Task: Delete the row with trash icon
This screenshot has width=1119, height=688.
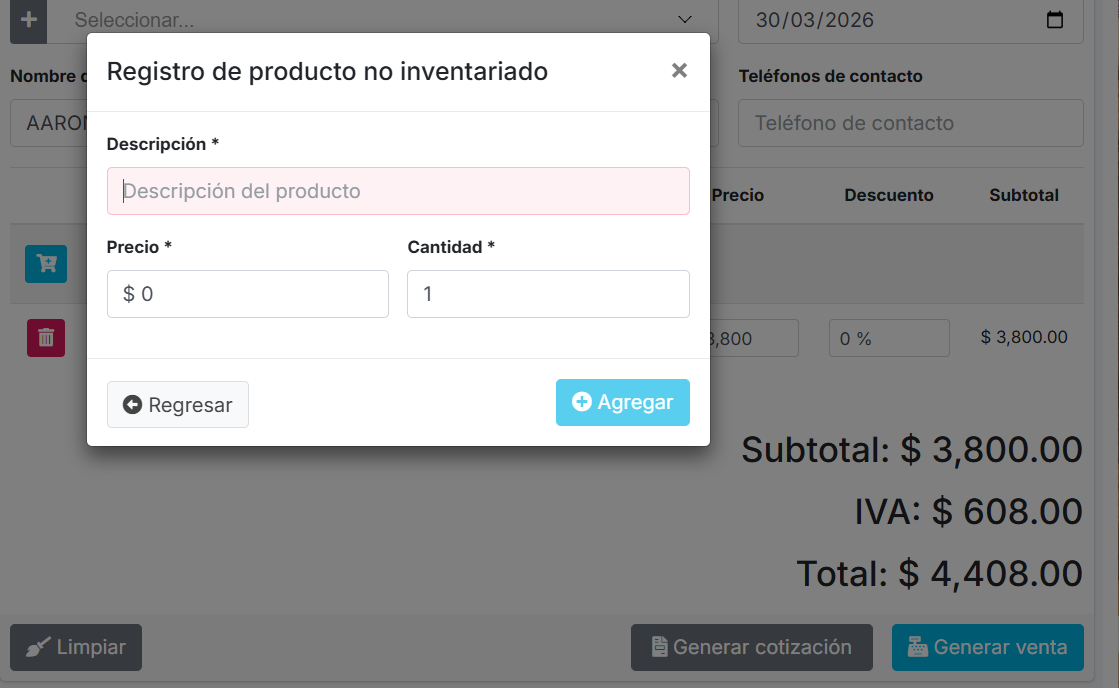Action: [x=46, y=338]
